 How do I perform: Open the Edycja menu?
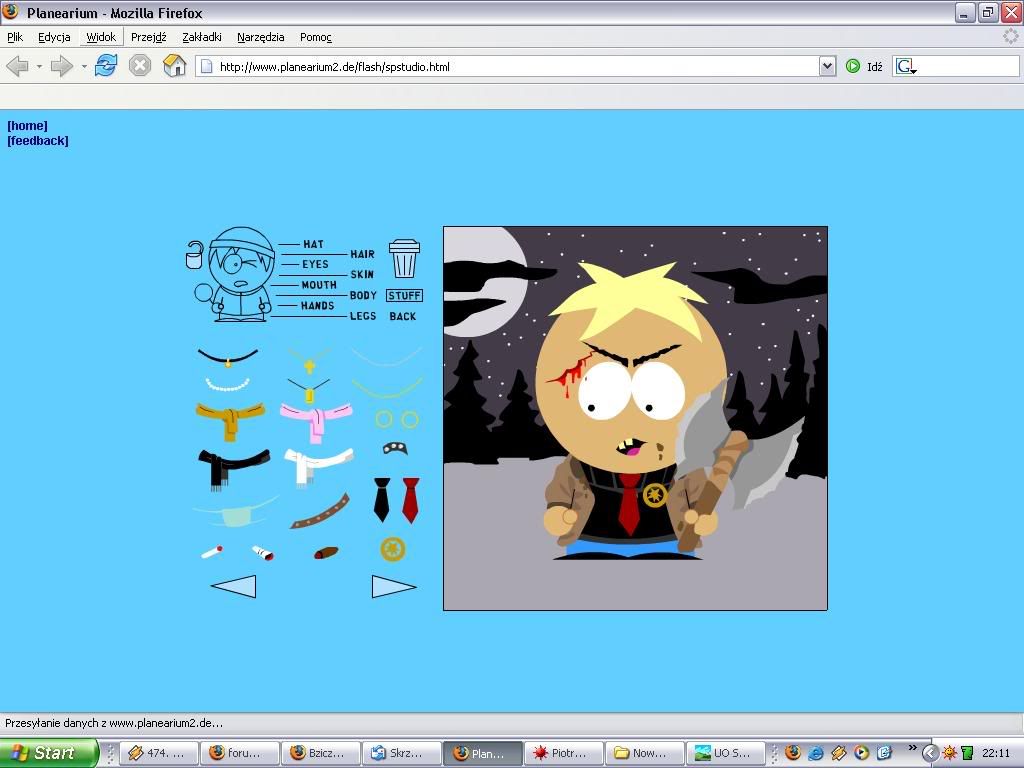click(x=54, y=37)
